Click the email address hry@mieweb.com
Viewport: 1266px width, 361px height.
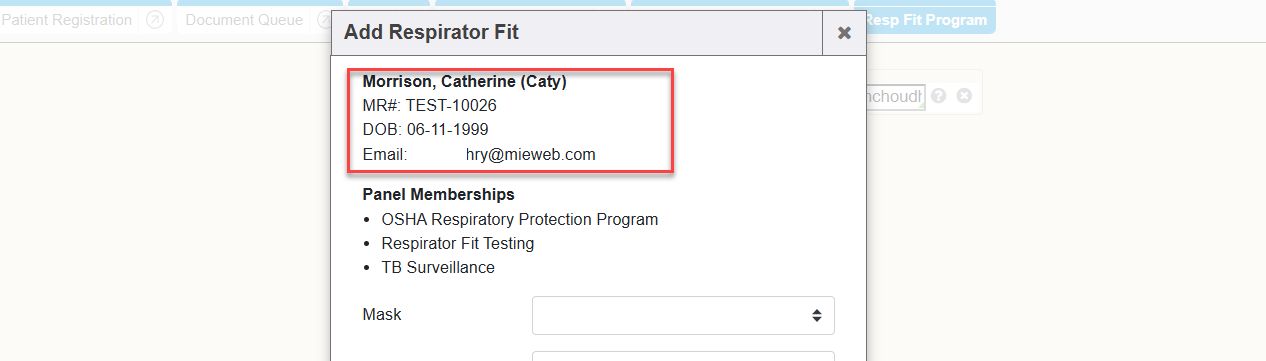click(x=531, y=155)
